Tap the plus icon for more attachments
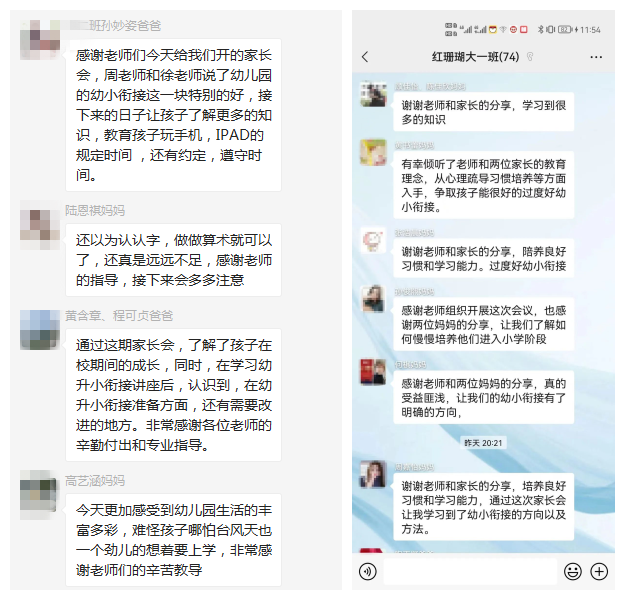Image resolution: width=625 pixels, height=600 pixels. pos(599,572)
